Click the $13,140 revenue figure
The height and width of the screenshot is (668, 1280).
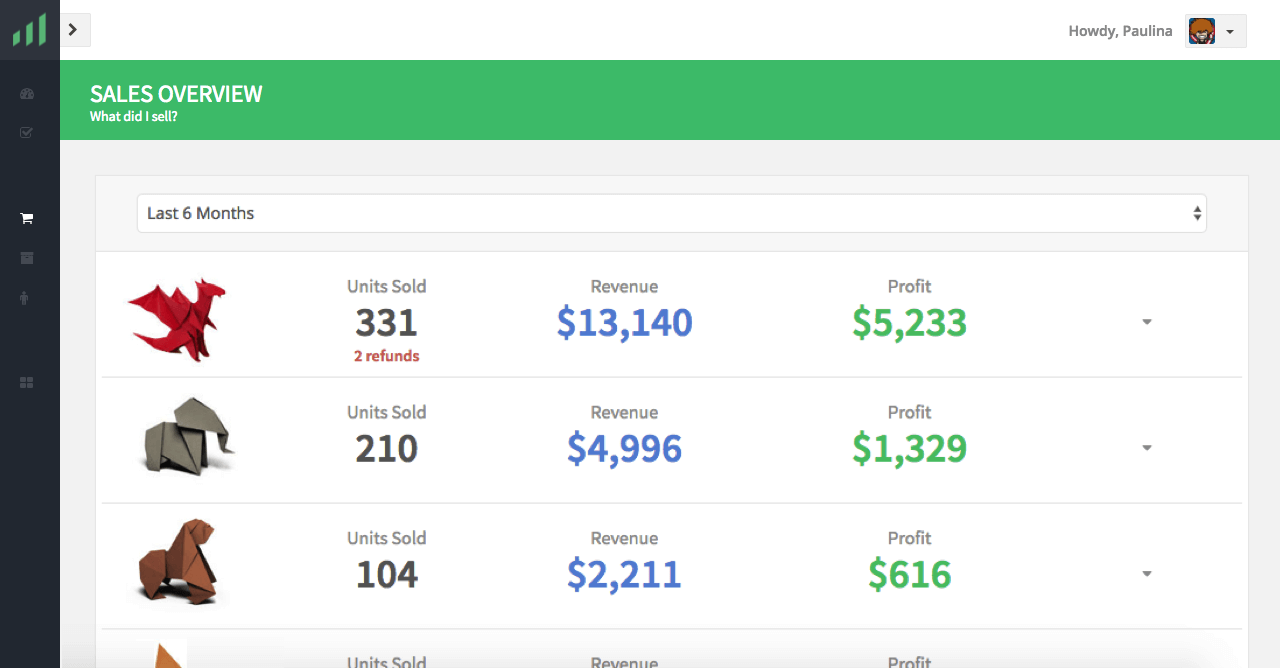(625, 323)
